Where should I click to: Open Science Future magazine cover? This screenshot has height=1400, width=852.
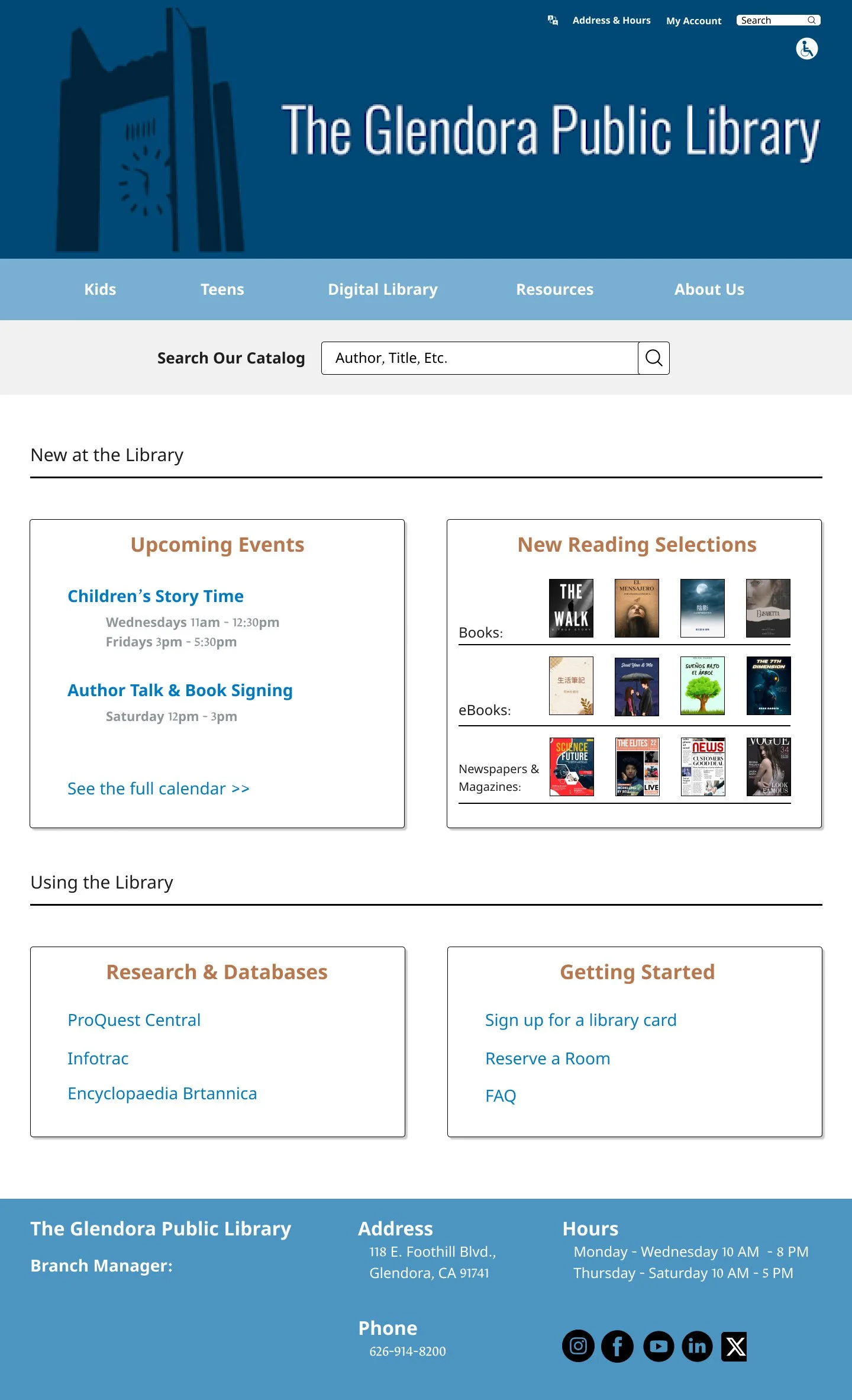(x=572, y=767)
